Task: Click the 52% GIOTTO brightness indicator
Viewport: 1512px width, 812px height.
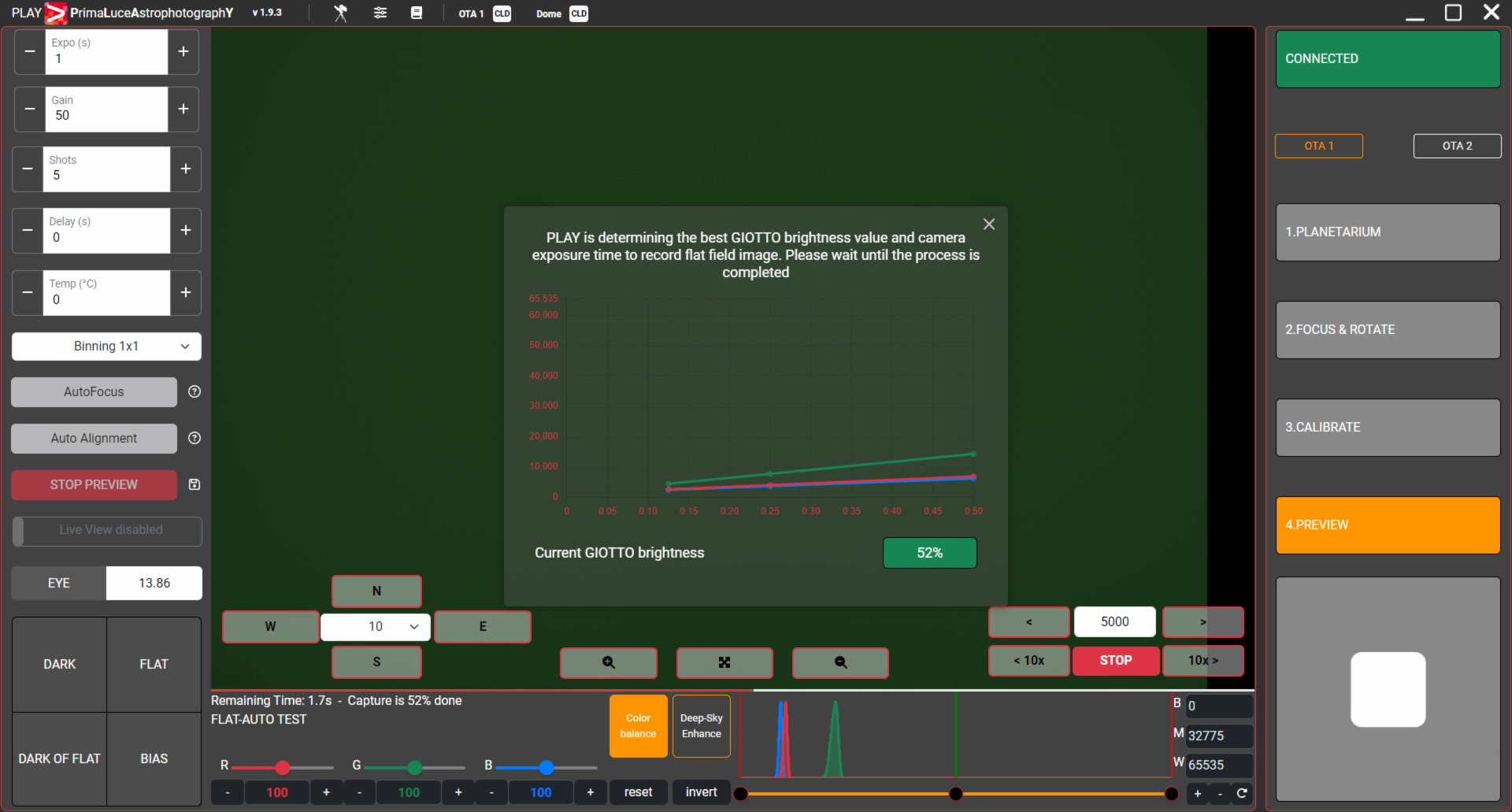Action: pos(929,554)
